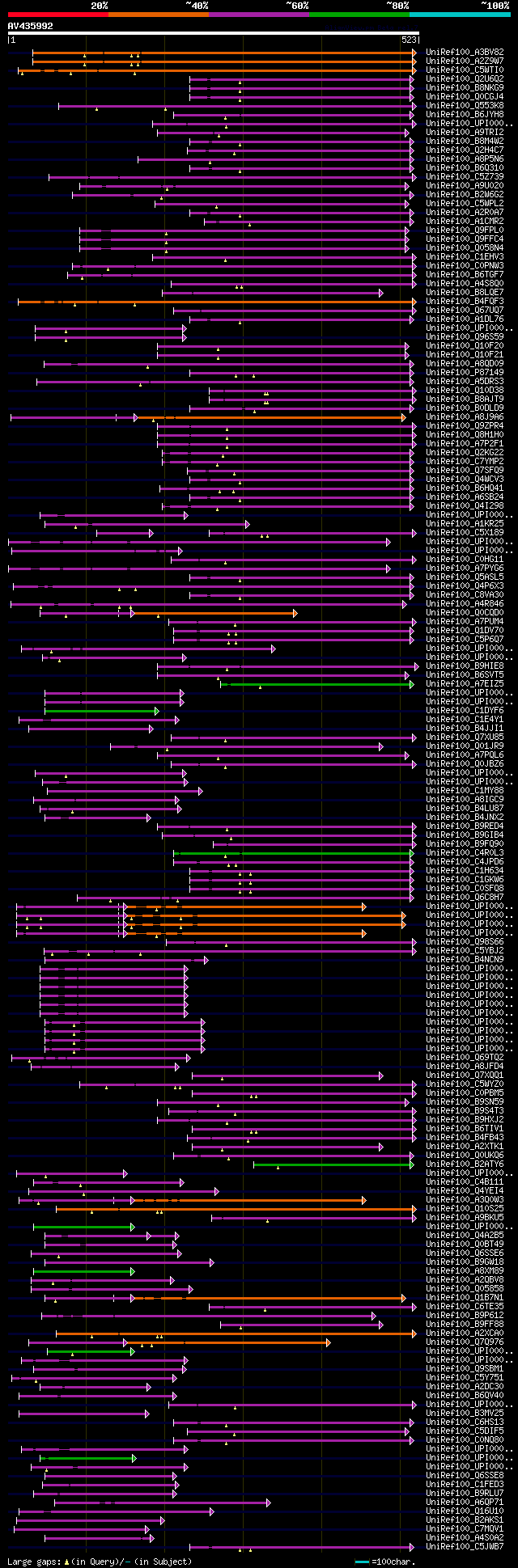The height and width of the screenshot is (1568, 518).
Task: Click UniRef100_C5WYZ0 hit name
Action: [465, 1084]
